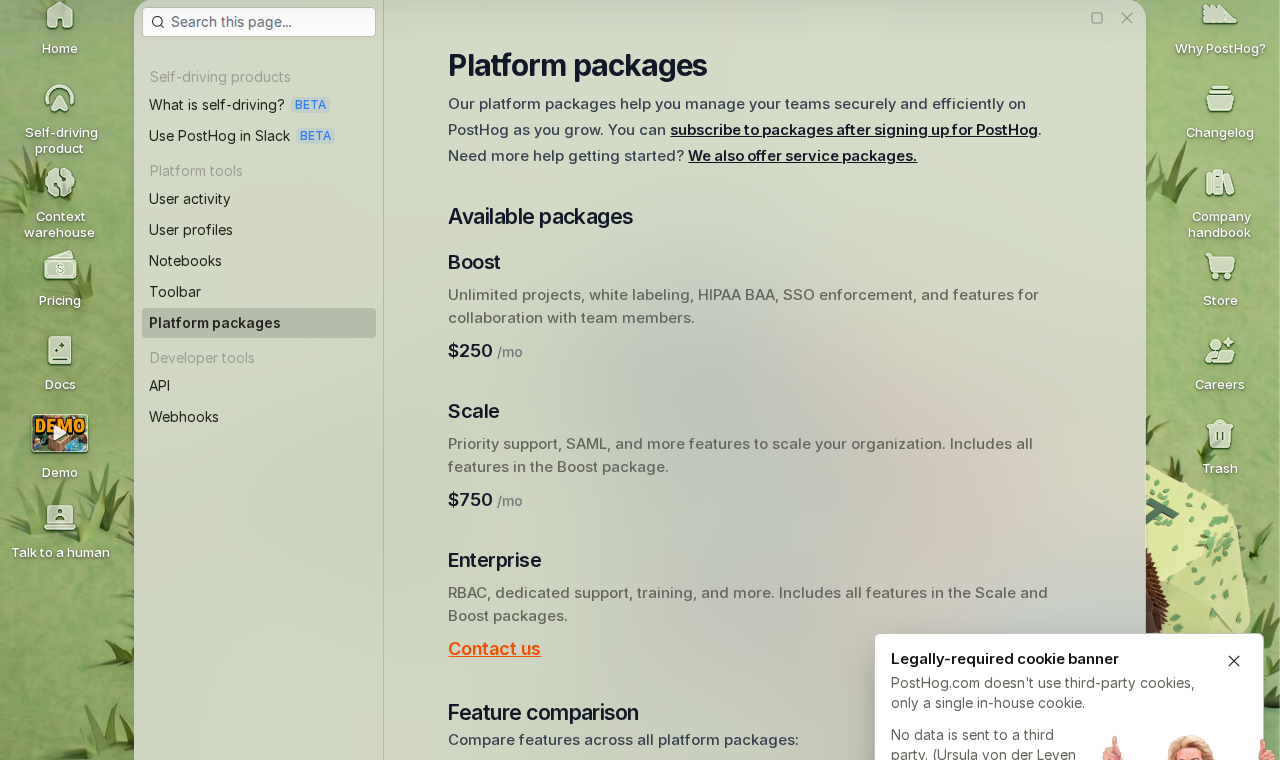Open Webhooks under Developer tools

point(259,417)
